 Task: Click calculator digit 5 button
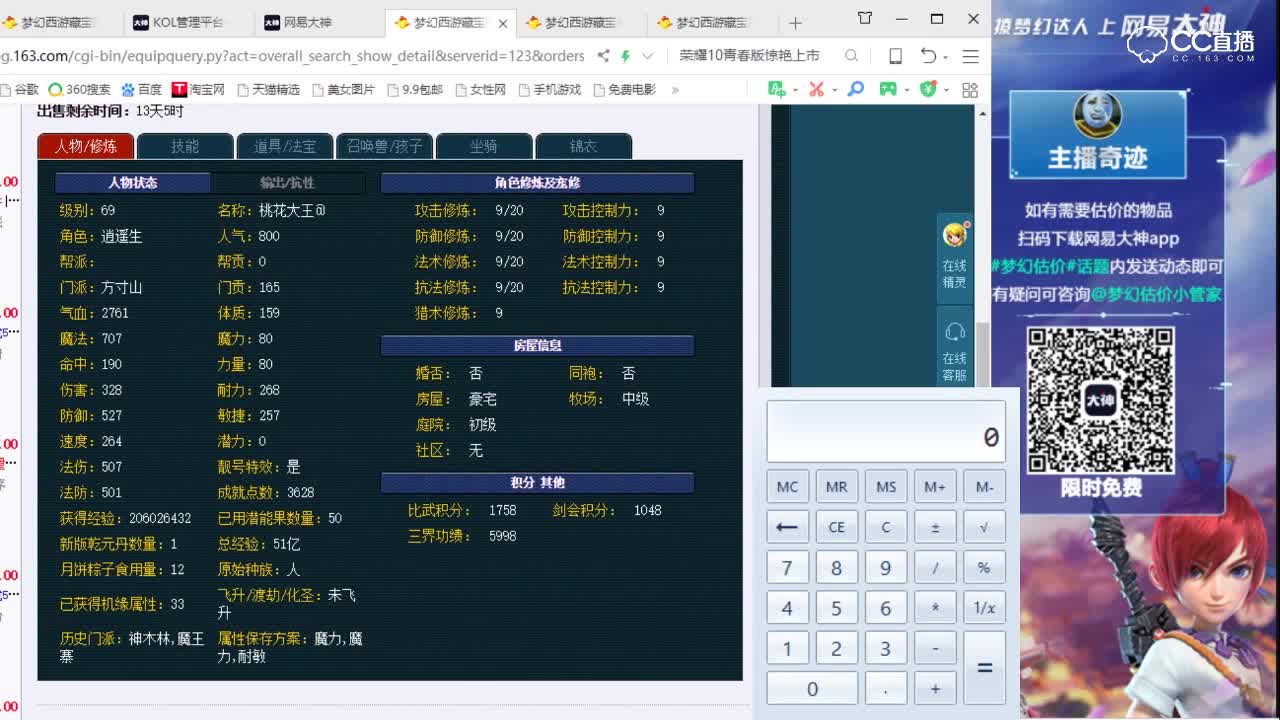(x=836, y=607)
